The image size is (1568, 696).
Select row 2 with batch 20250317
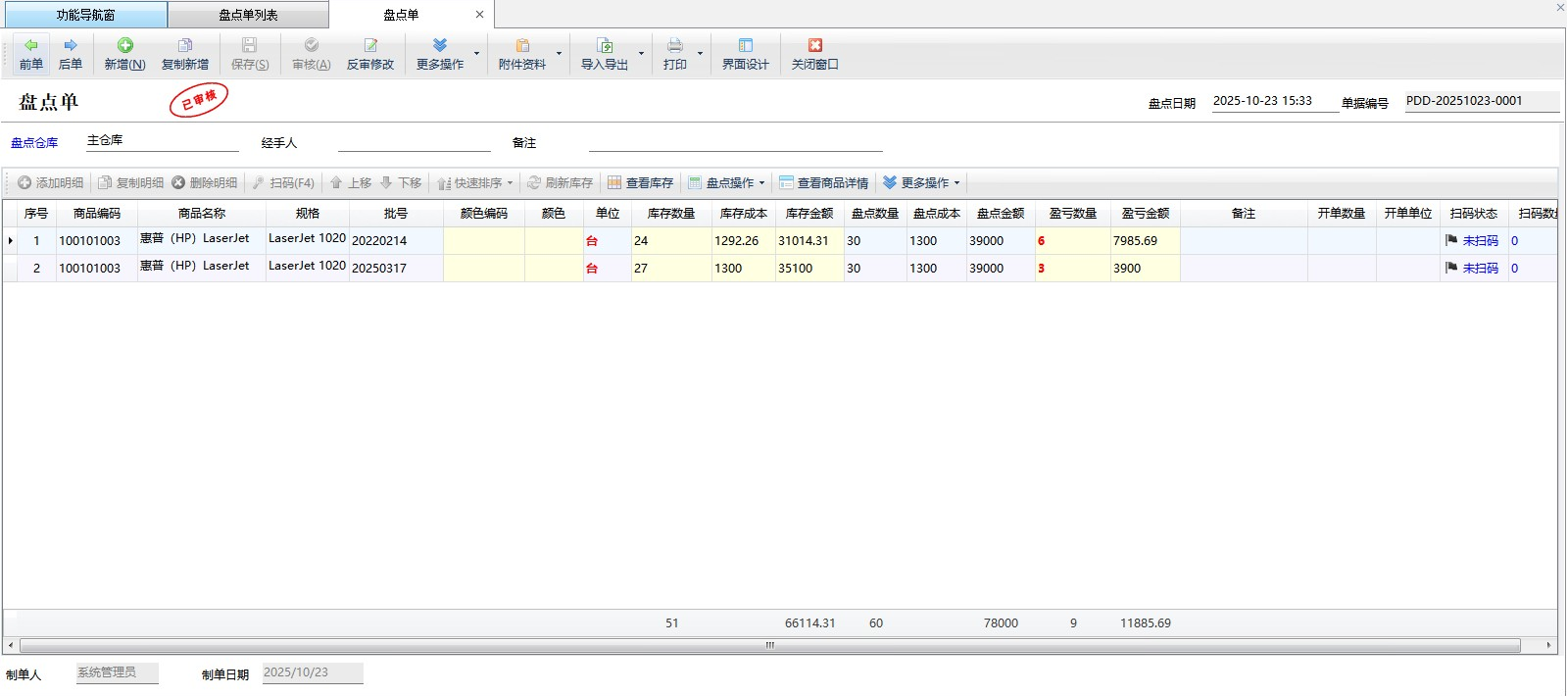395,269
